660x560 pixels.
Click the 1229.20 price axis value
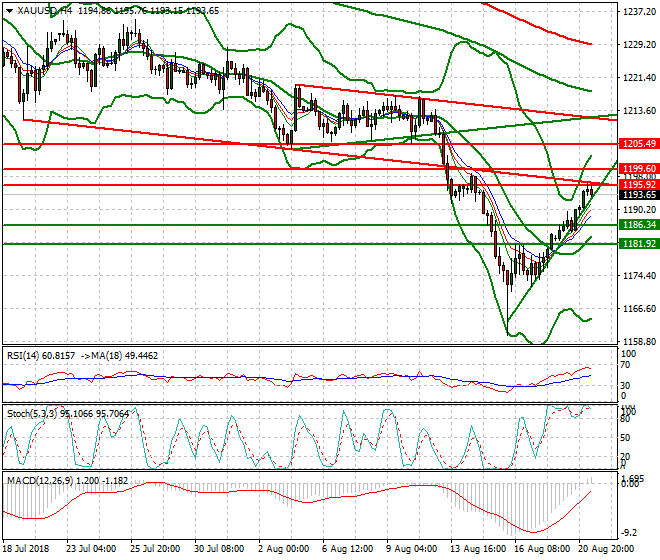point(639,45)
